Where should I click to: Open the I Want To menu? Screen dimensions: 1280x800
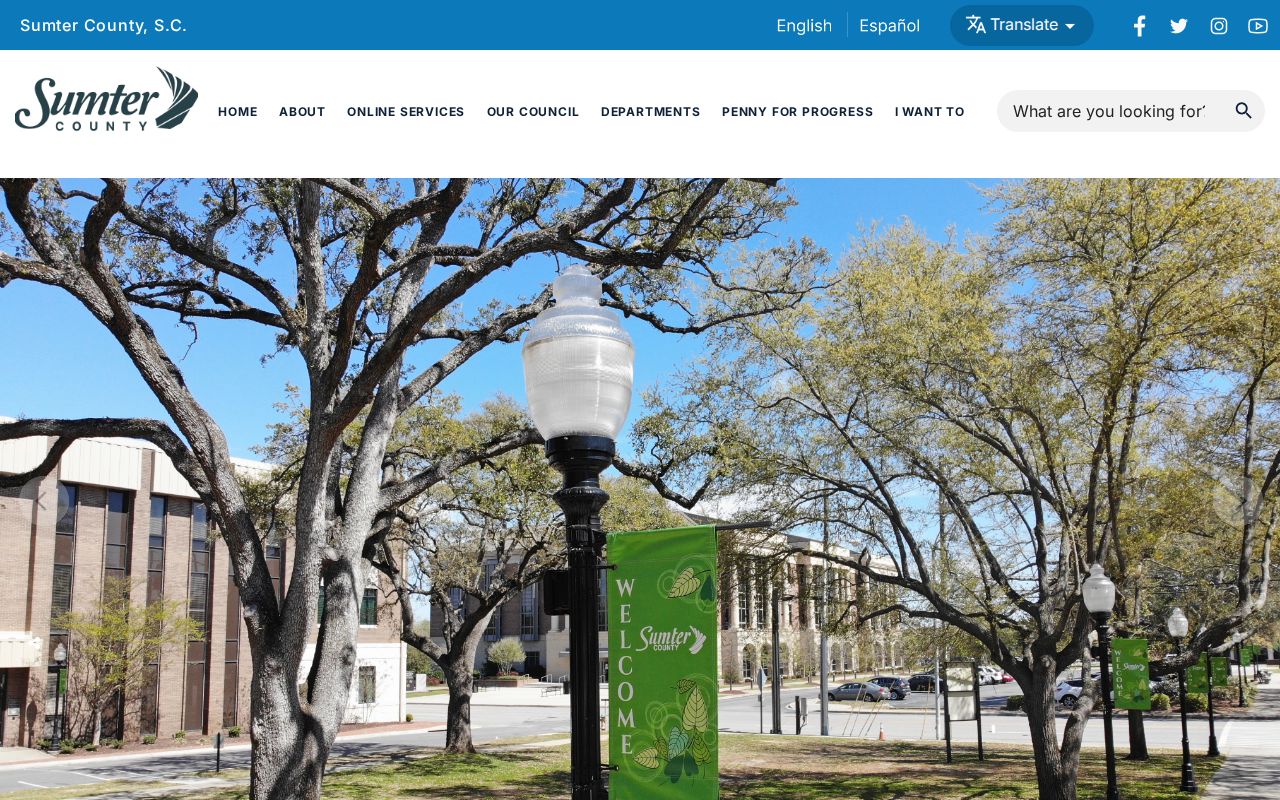click(930, 112)
